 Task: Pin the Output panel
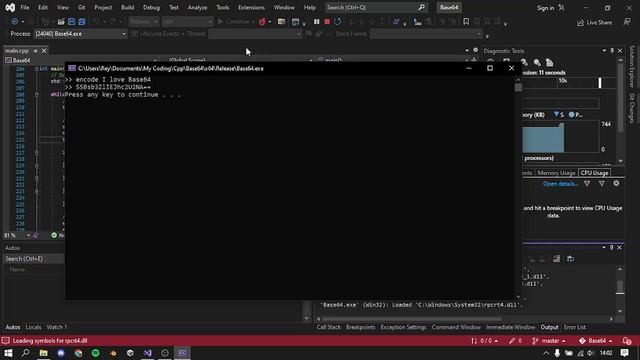click(611, 247)
